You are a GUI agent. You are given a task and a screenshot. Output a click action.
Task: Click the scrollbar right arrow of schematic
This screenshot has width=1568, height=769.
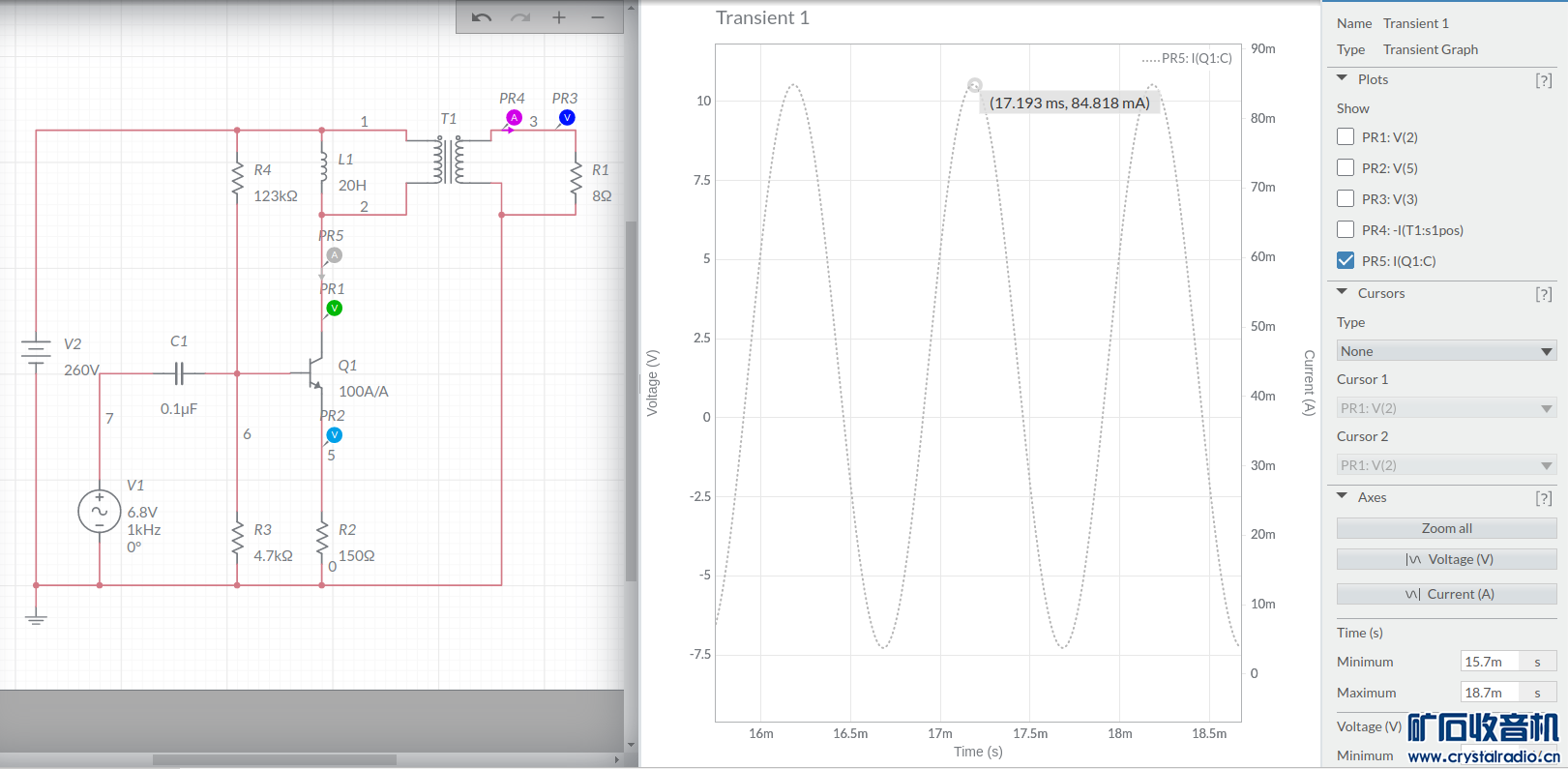coord(617,760)
